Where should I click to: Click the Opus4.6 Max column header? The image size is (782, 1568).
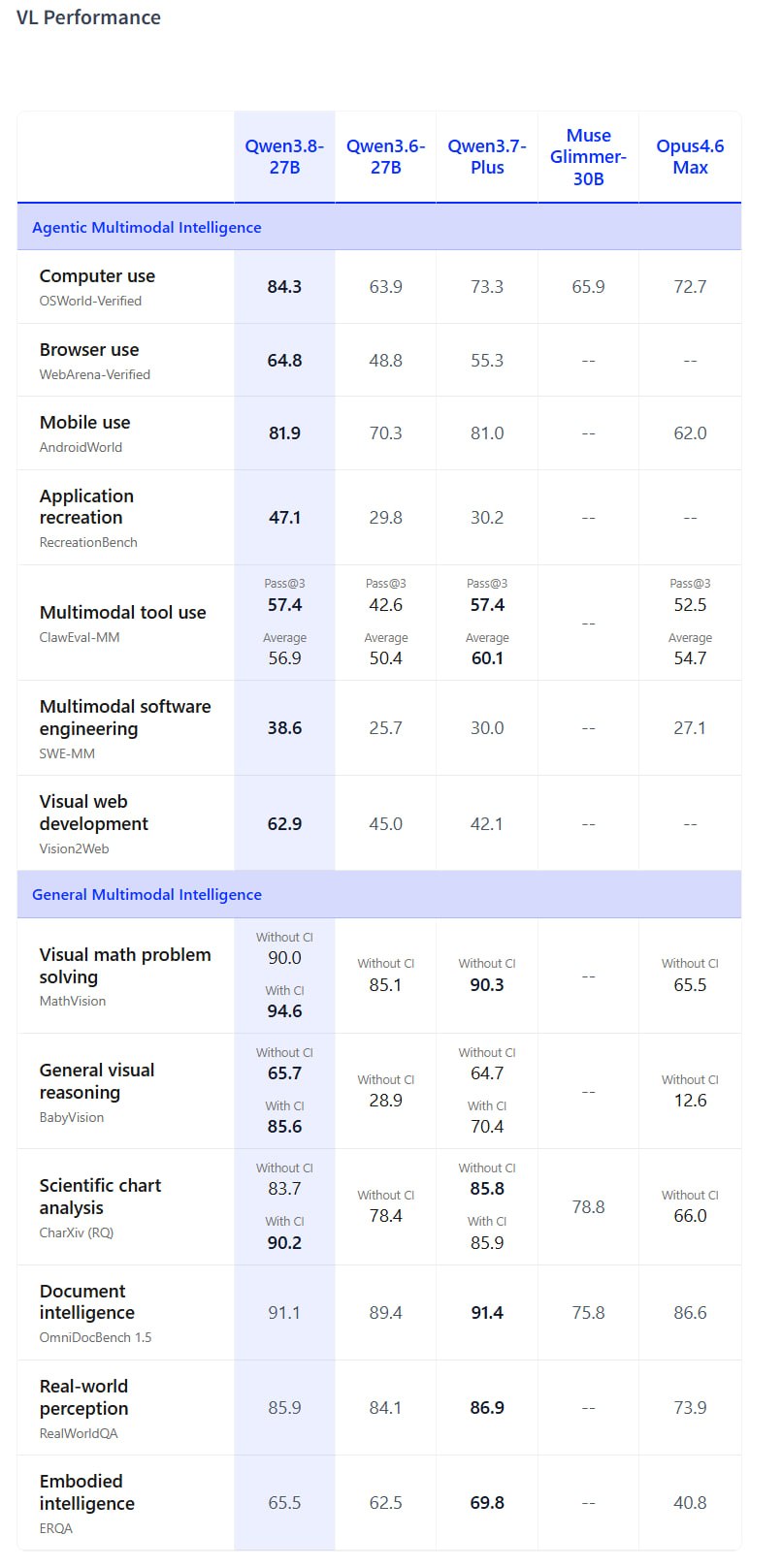tap(690, 157)
